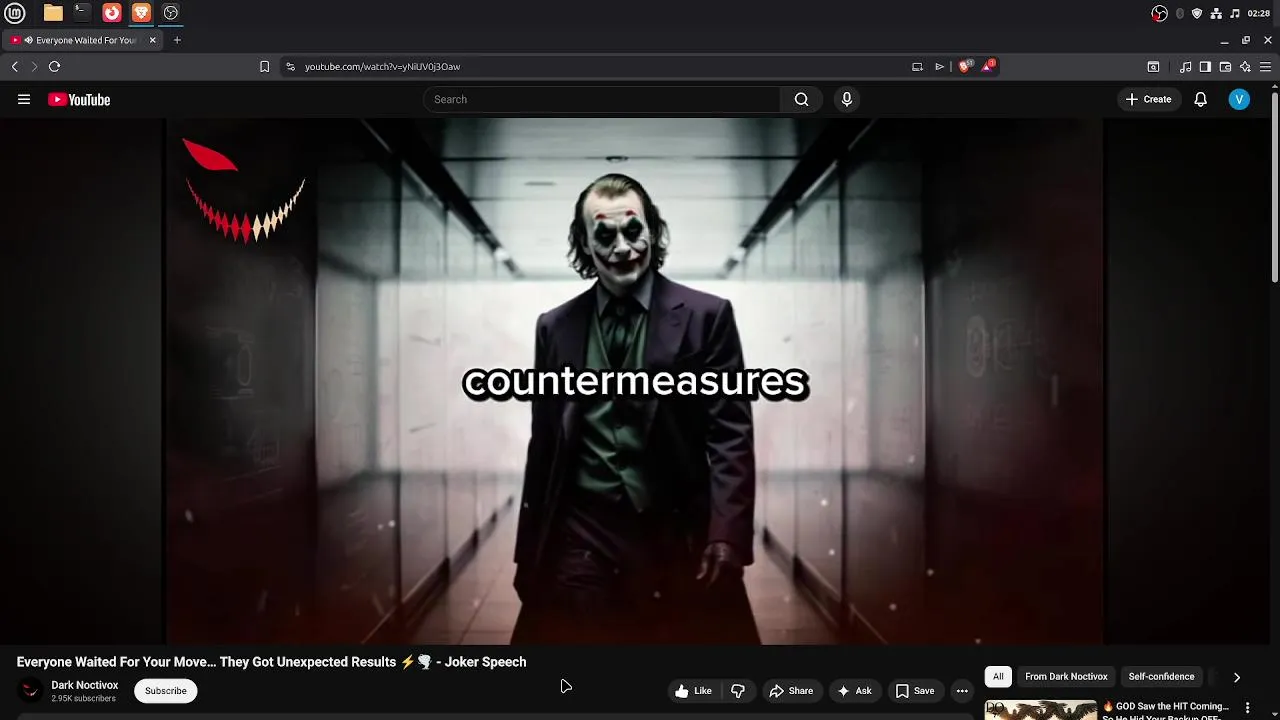Select the From Dark Noctivox chip
Image resolution: width=1280 pixels, height=720 pixels.
click(1066, 677)
